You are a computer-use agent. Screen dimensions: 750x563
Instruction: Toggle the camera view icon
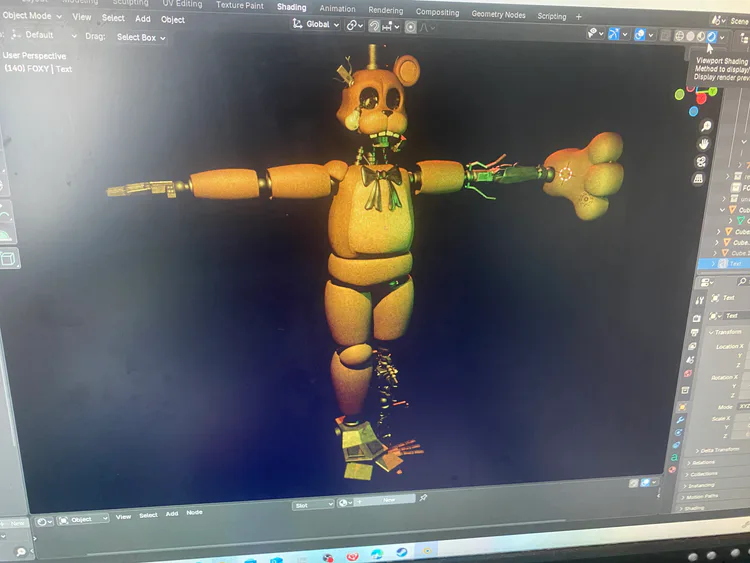[701, 162]
